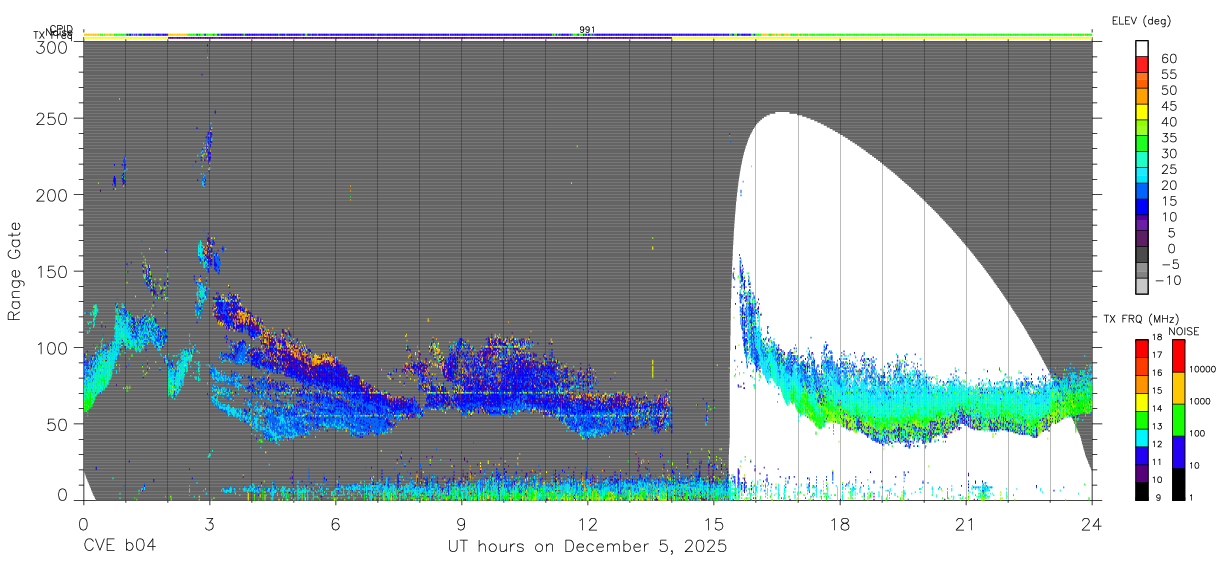The image size is (1228, 567).
Task: Click the red TX FRQ segment between 18 and 17
Action: [x=1142, y=349]
